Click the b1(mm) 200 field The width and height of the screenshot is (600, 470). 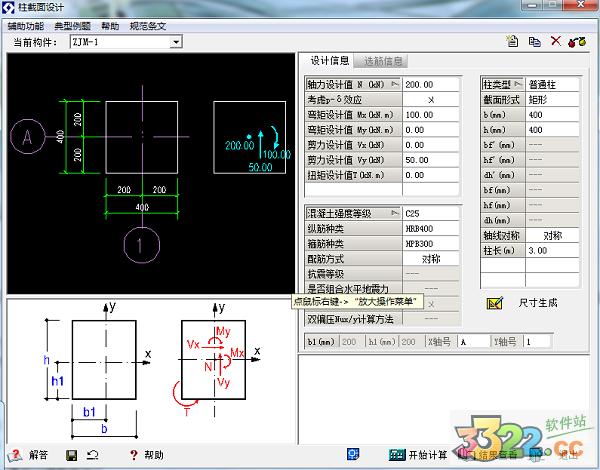click(x=352, y=341)
